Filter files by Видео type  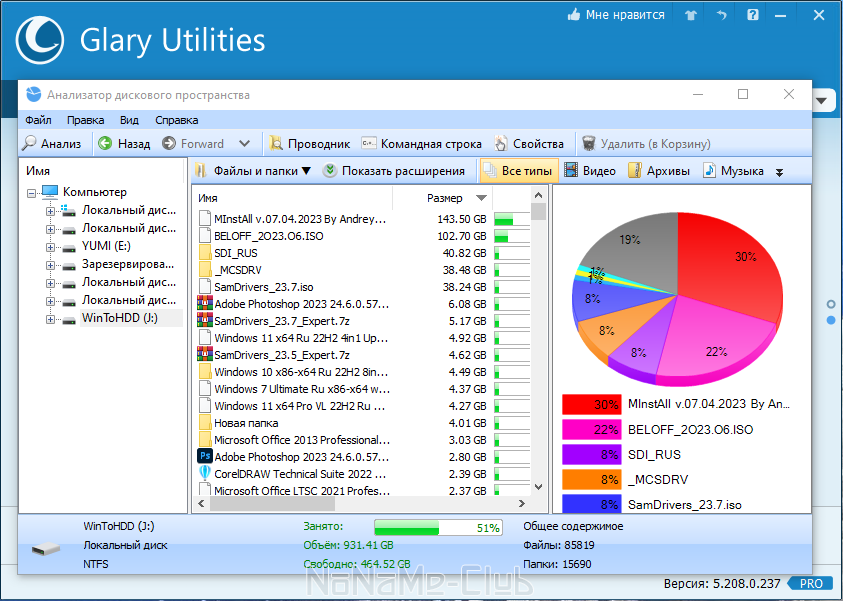590,171
